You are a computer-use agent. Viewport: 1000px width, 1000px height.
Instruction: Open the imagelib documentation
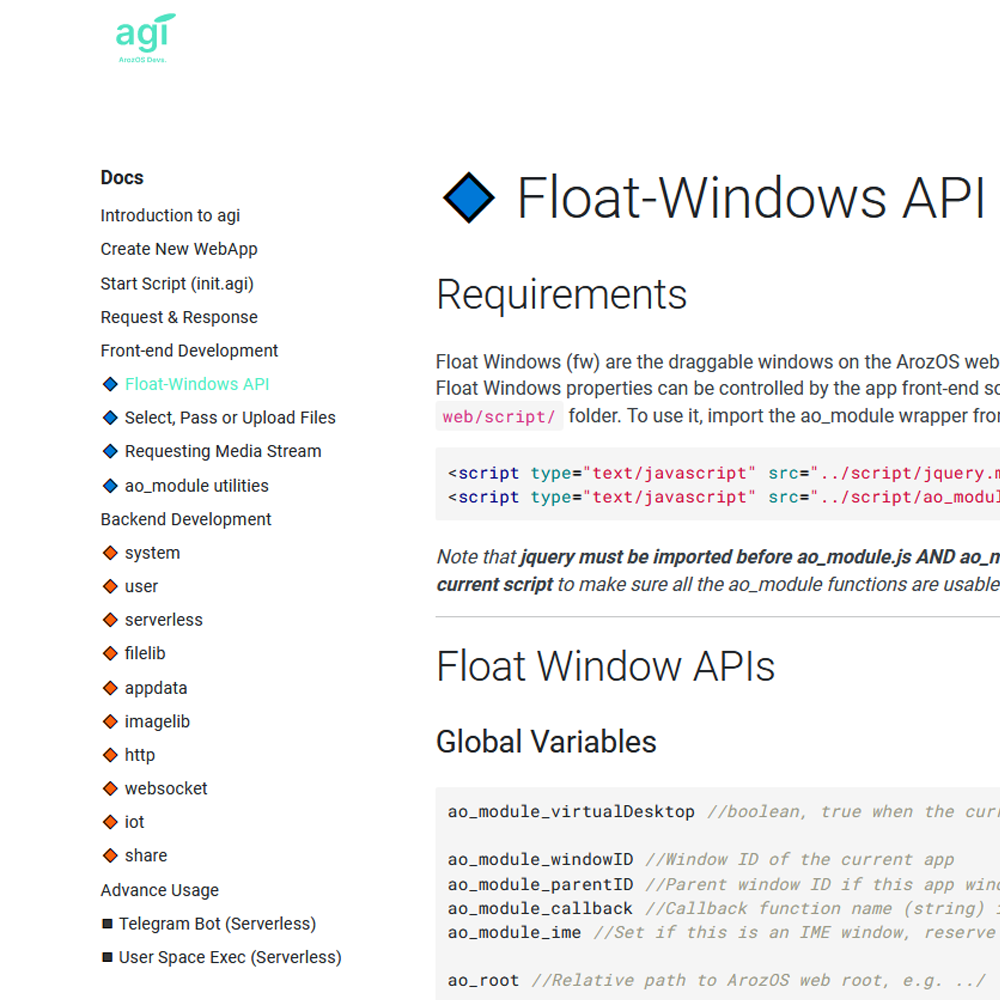157,722
